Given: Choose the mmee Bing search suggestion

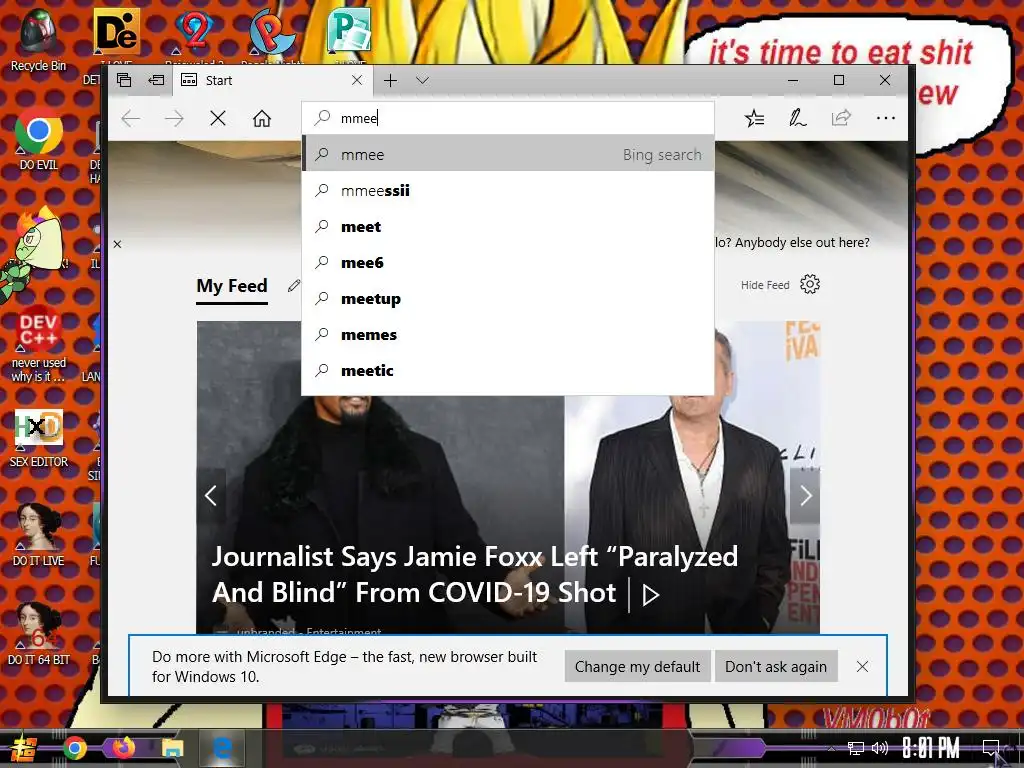Looking at the screenshot, I should [x=508, y=155].
